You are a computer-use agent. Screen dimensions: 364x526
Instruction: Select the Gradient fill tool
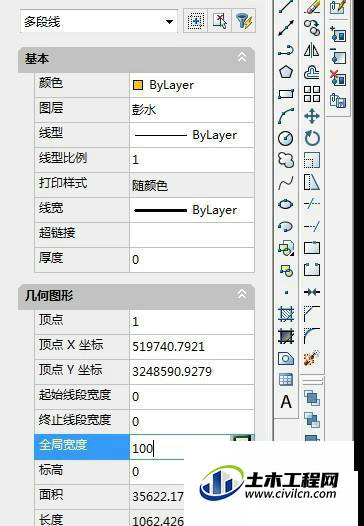click(x=285, y=336)
